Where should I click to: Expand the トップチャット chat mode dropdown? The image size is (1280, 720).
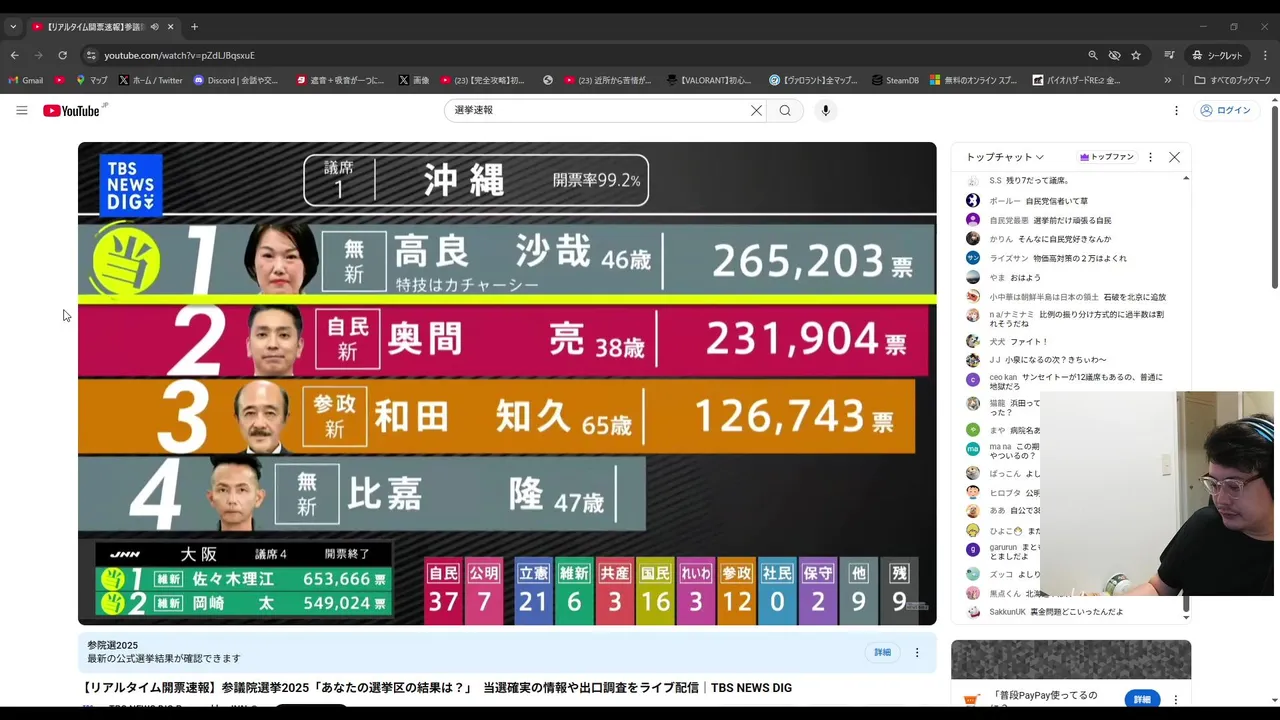click(1005, 157)
